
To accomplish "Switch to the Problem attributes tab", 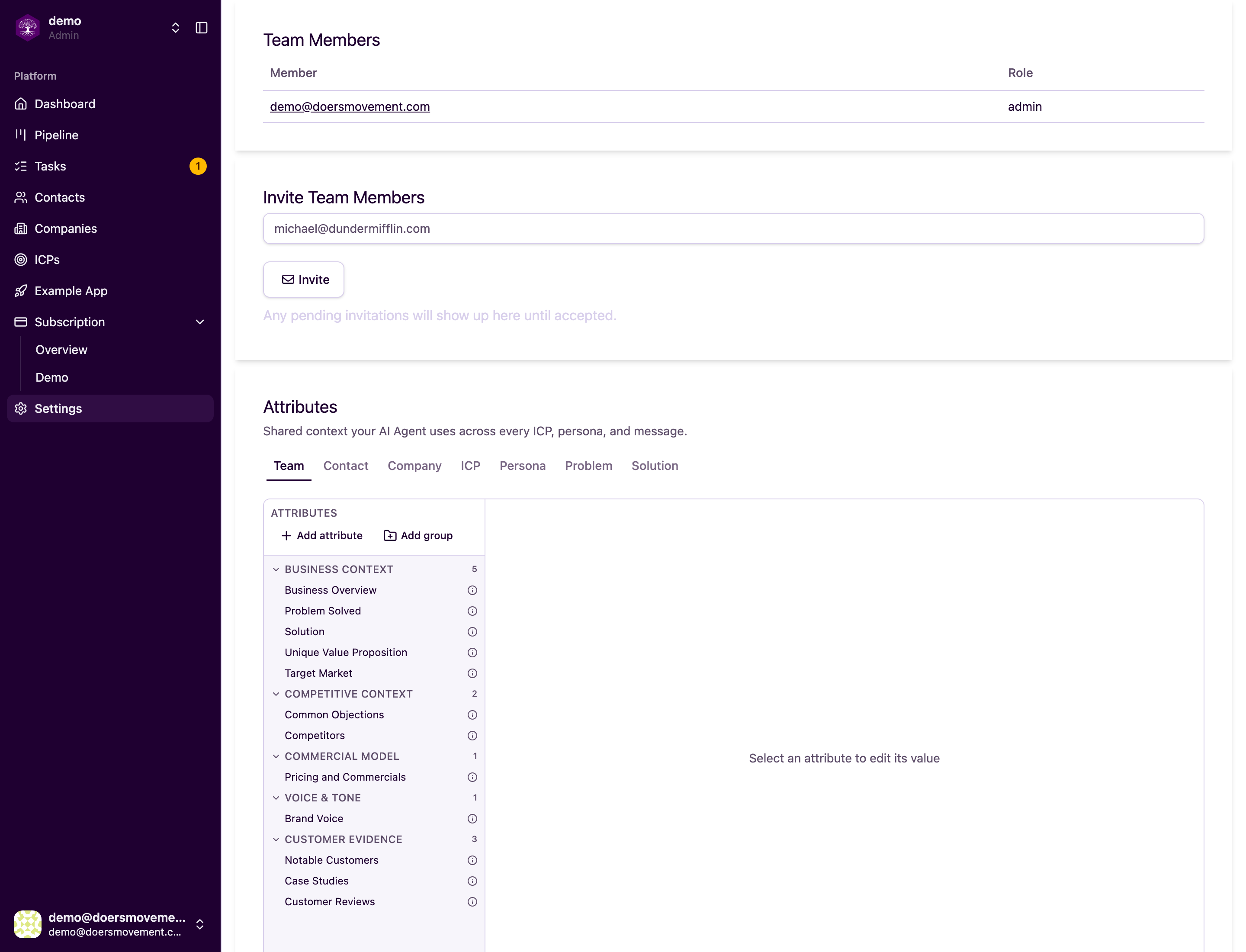I will 589,466.
